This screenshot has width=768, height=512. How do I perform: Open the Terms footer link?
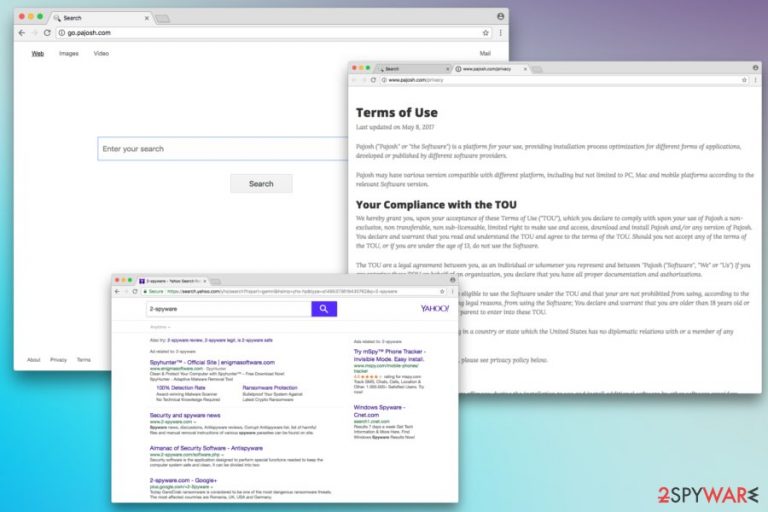[84, 360]
